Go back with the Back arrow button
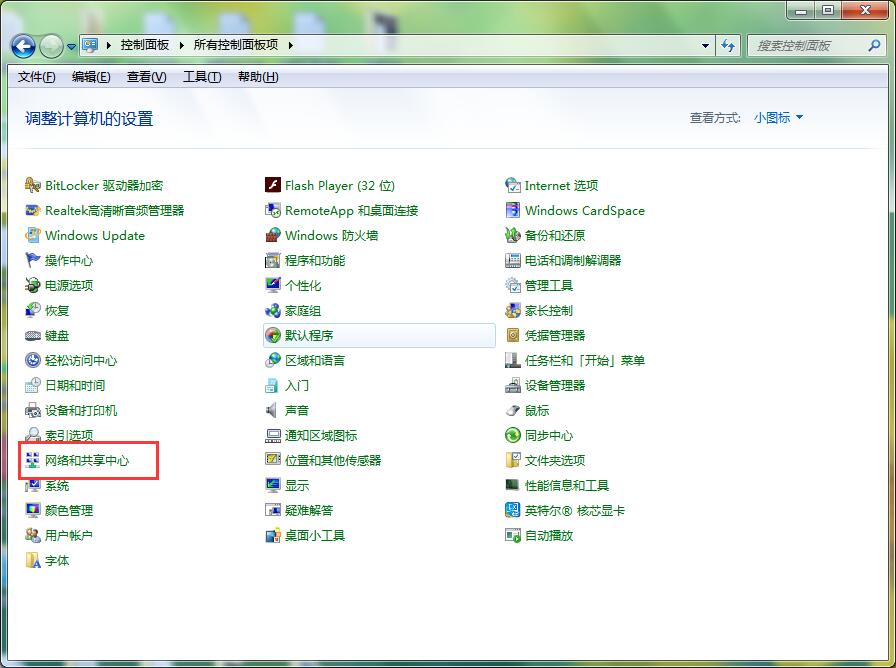Viewport: 896px width, 668px height. click(x=23, y=46)
